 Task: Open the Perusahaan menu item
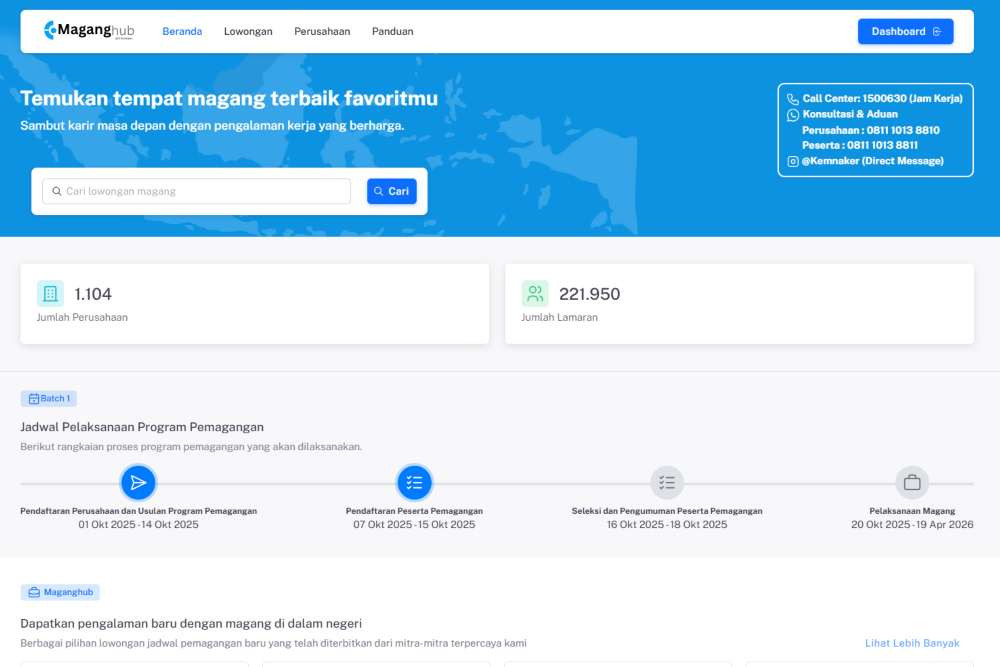(322, 31)
